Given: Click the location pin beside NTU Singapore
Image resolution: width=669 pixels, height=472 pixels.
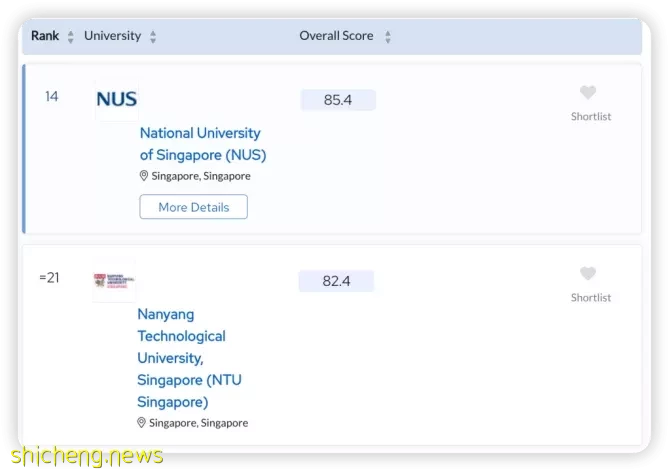Looking at the screenshot, I should point(141,423).
